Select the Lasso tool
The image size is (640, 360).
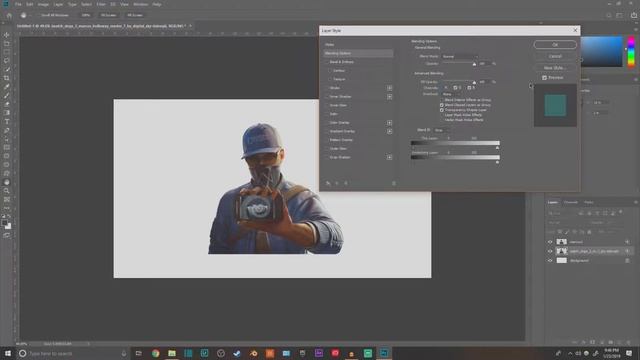[7, 60]
